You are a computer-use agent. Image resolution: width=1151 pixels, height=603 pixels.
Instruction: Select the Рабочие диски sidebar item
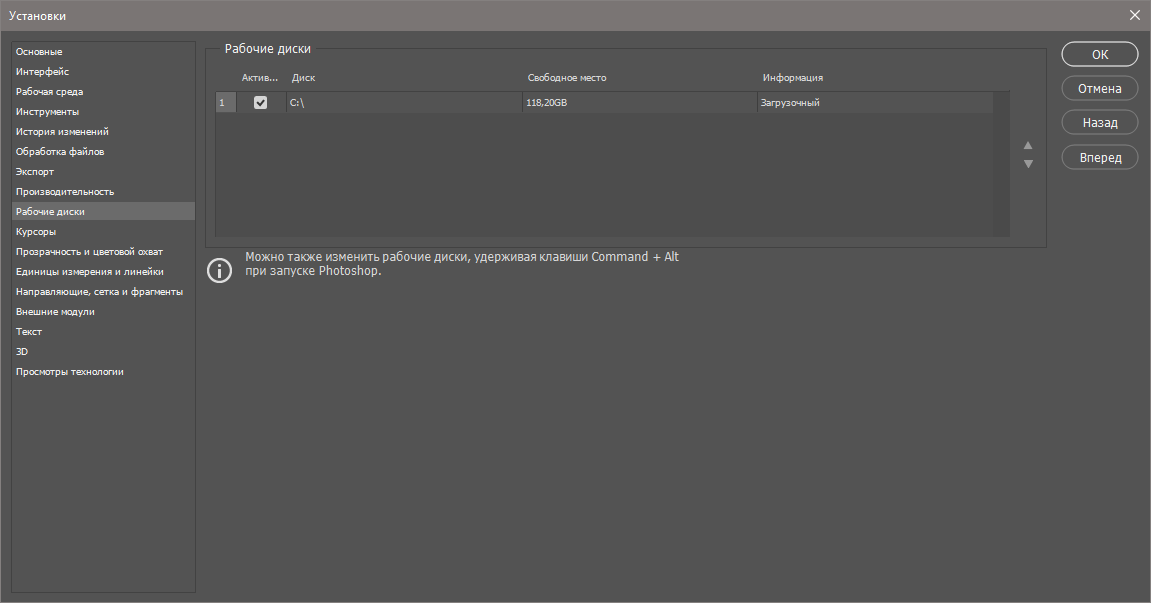pyautogui.click(x=104, y=212)
